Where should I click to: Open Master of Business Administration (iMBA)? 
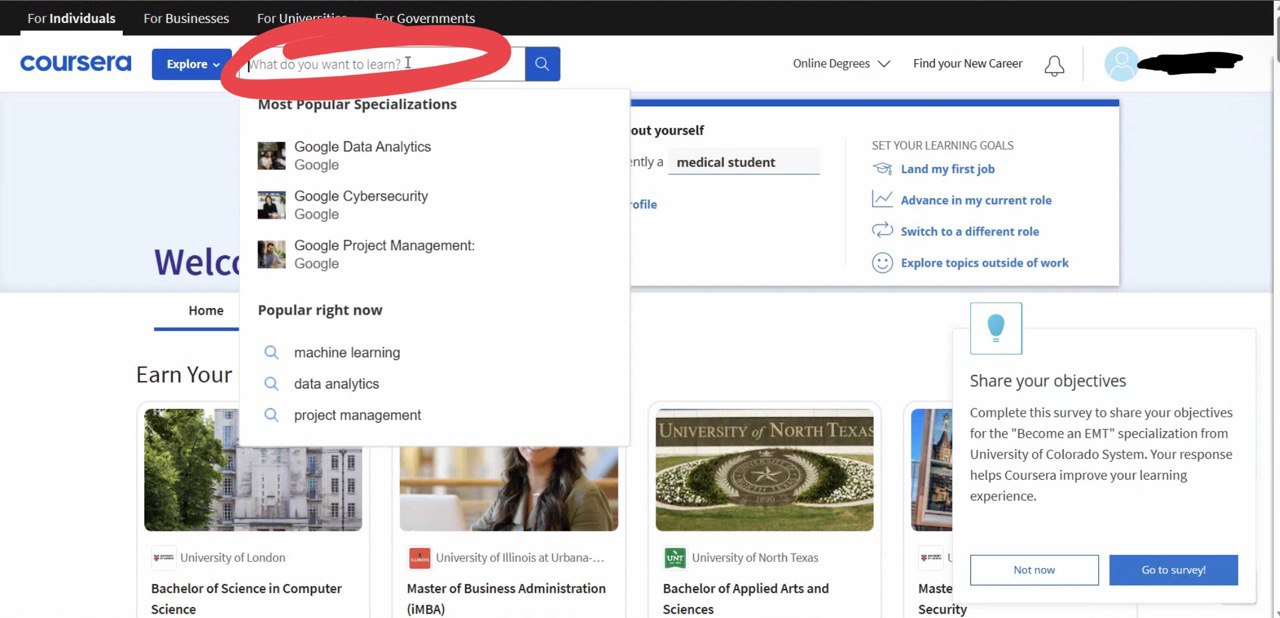tap(506, 598)
